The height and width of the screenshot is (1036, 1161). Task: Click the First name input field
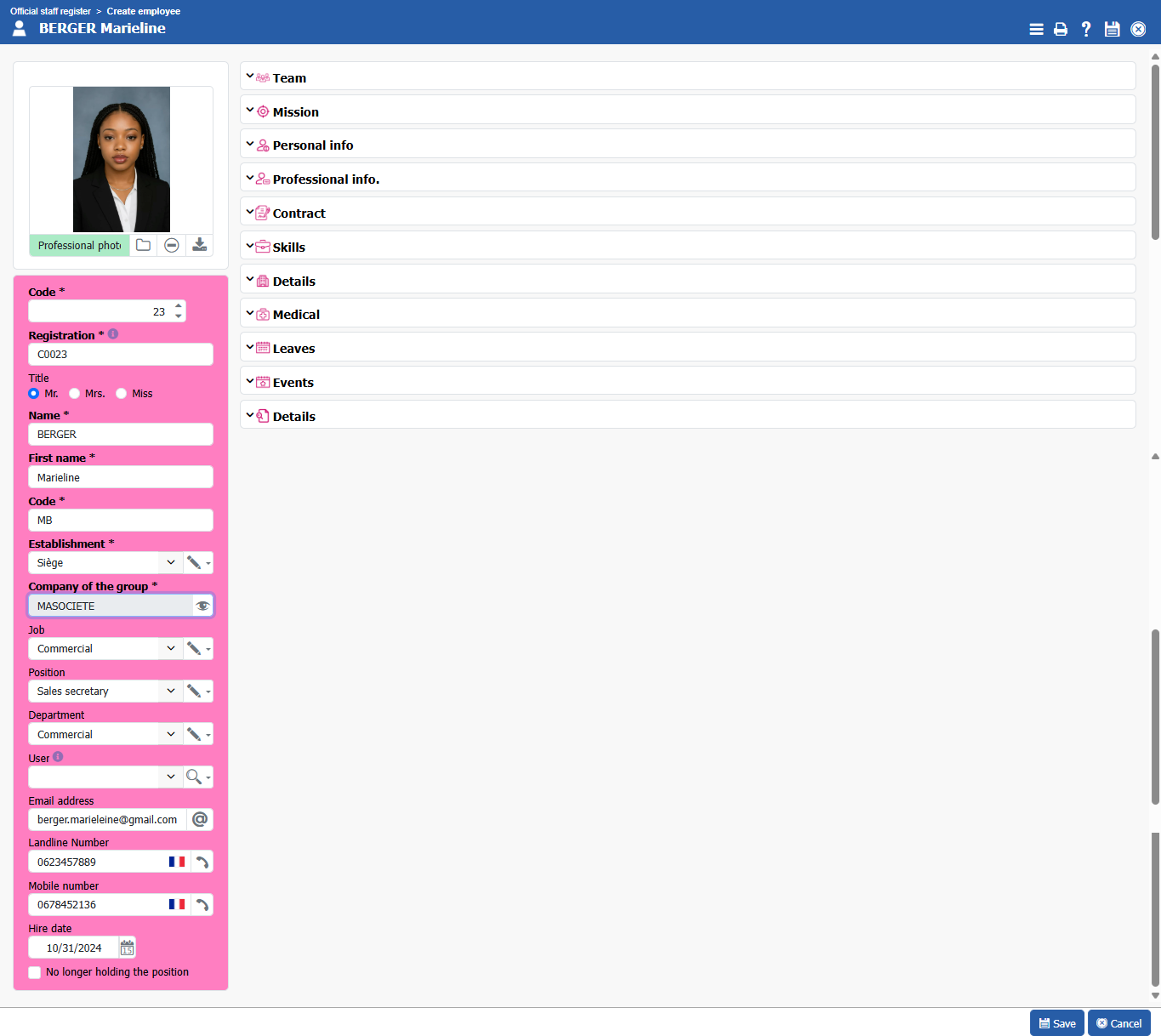click(x=121, y=477)
